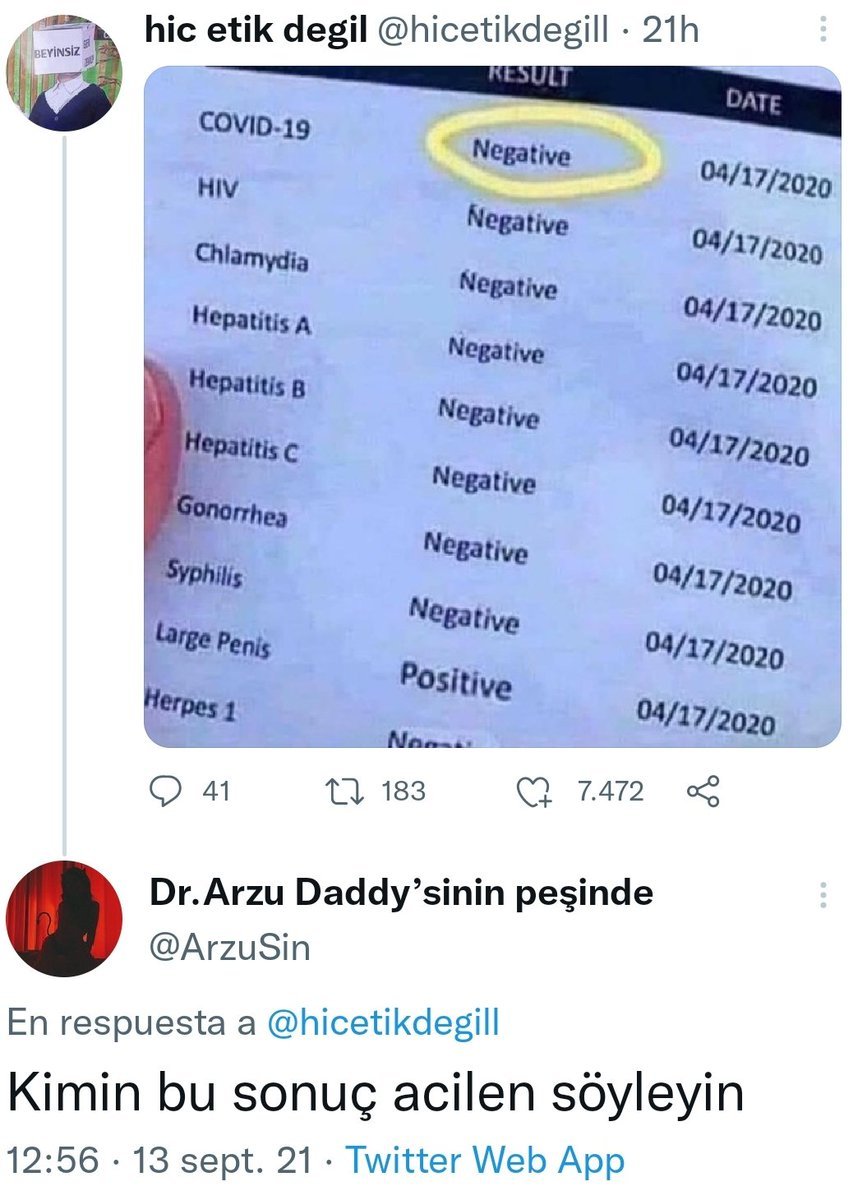Like the tweet with the heart icon
Viewport: 867px width, 1200px height.
(x=534, y=793)
